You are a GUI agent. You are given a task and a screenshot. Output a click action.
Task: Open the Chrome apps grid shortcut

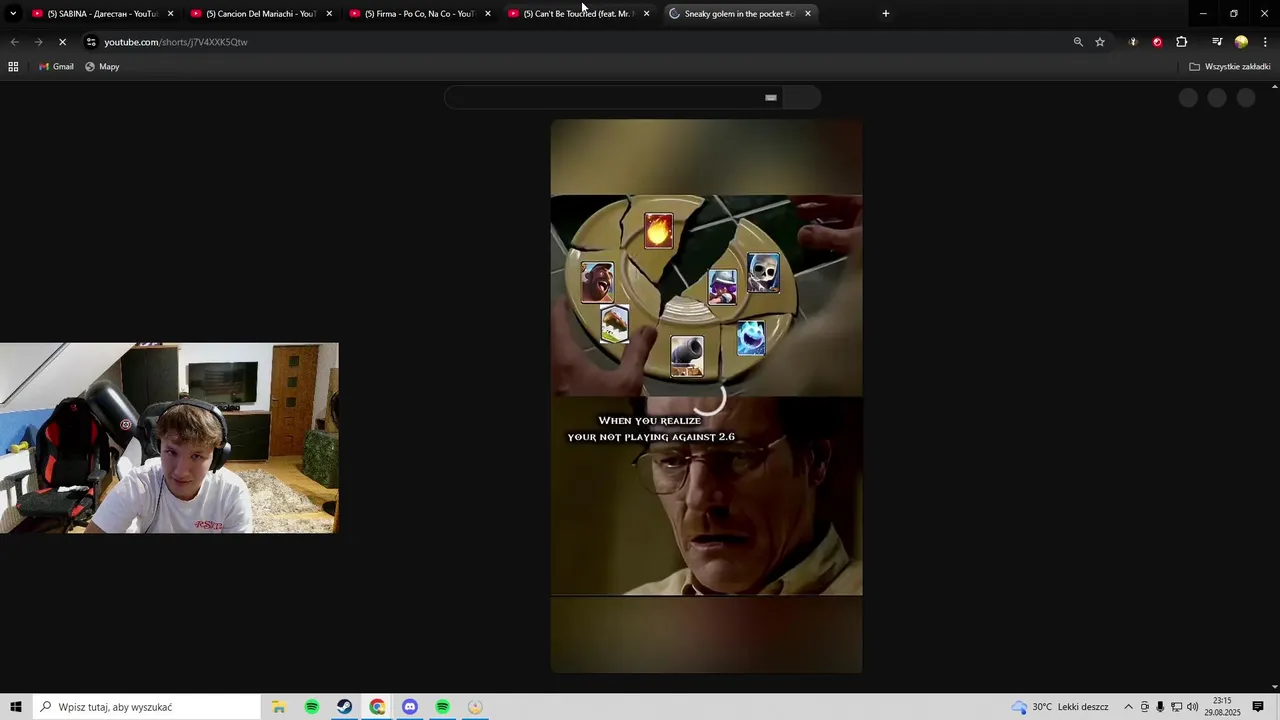13,67
